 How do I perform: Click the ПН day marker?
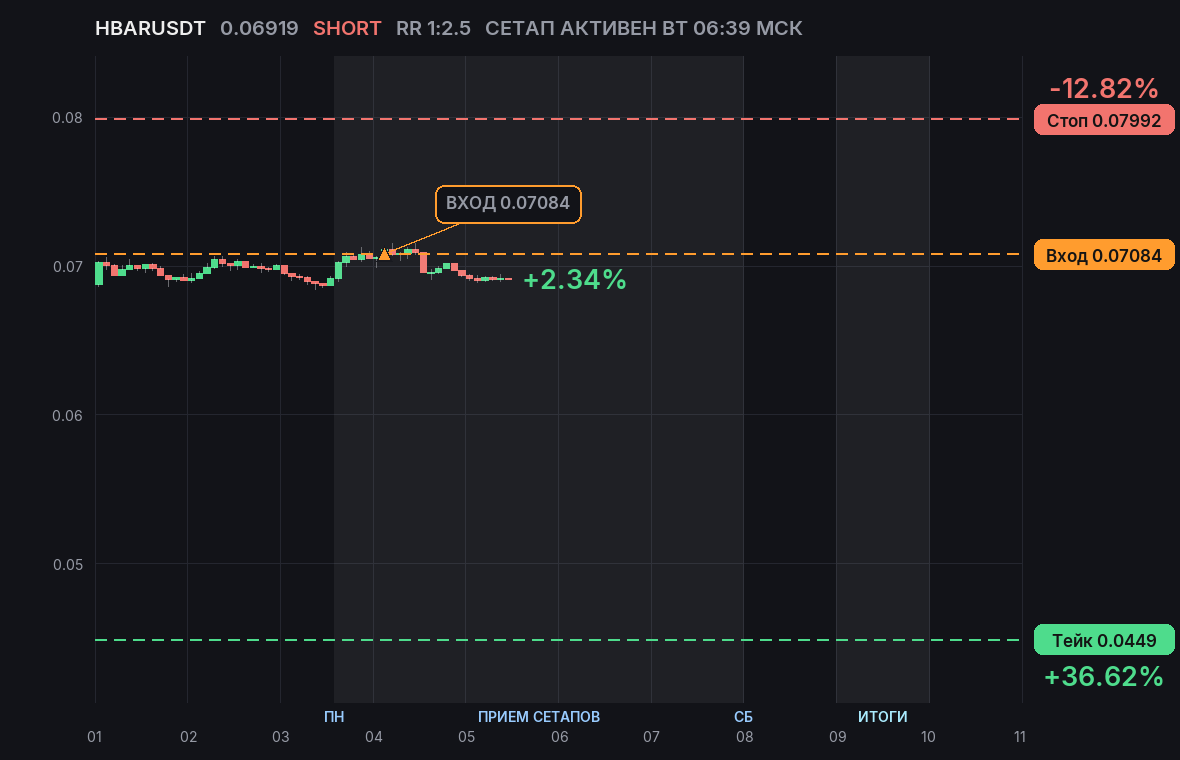(x=334, y=716)
